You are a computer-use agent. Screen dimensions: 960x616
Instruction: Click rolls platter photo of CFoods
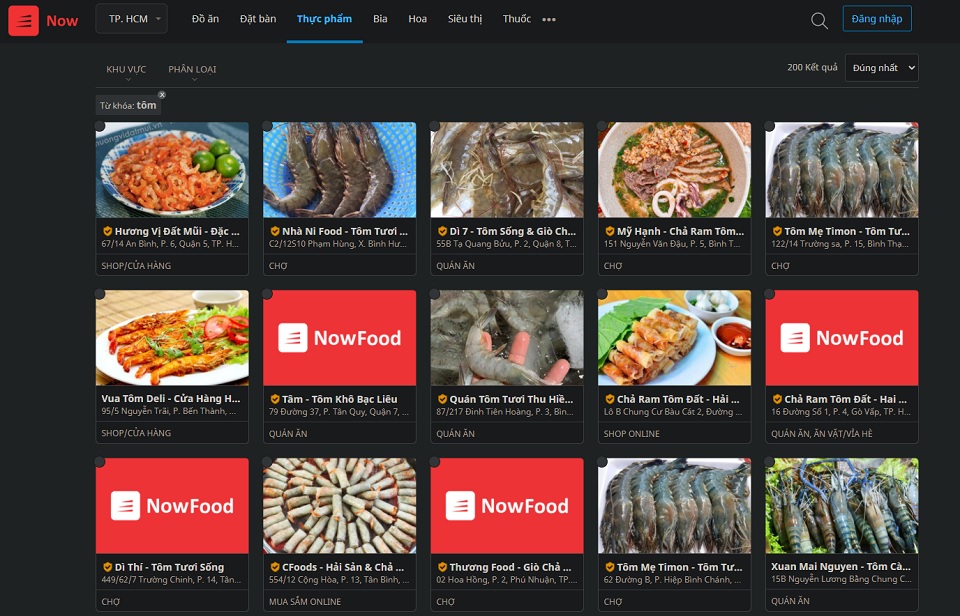click(x=340, y=506)
